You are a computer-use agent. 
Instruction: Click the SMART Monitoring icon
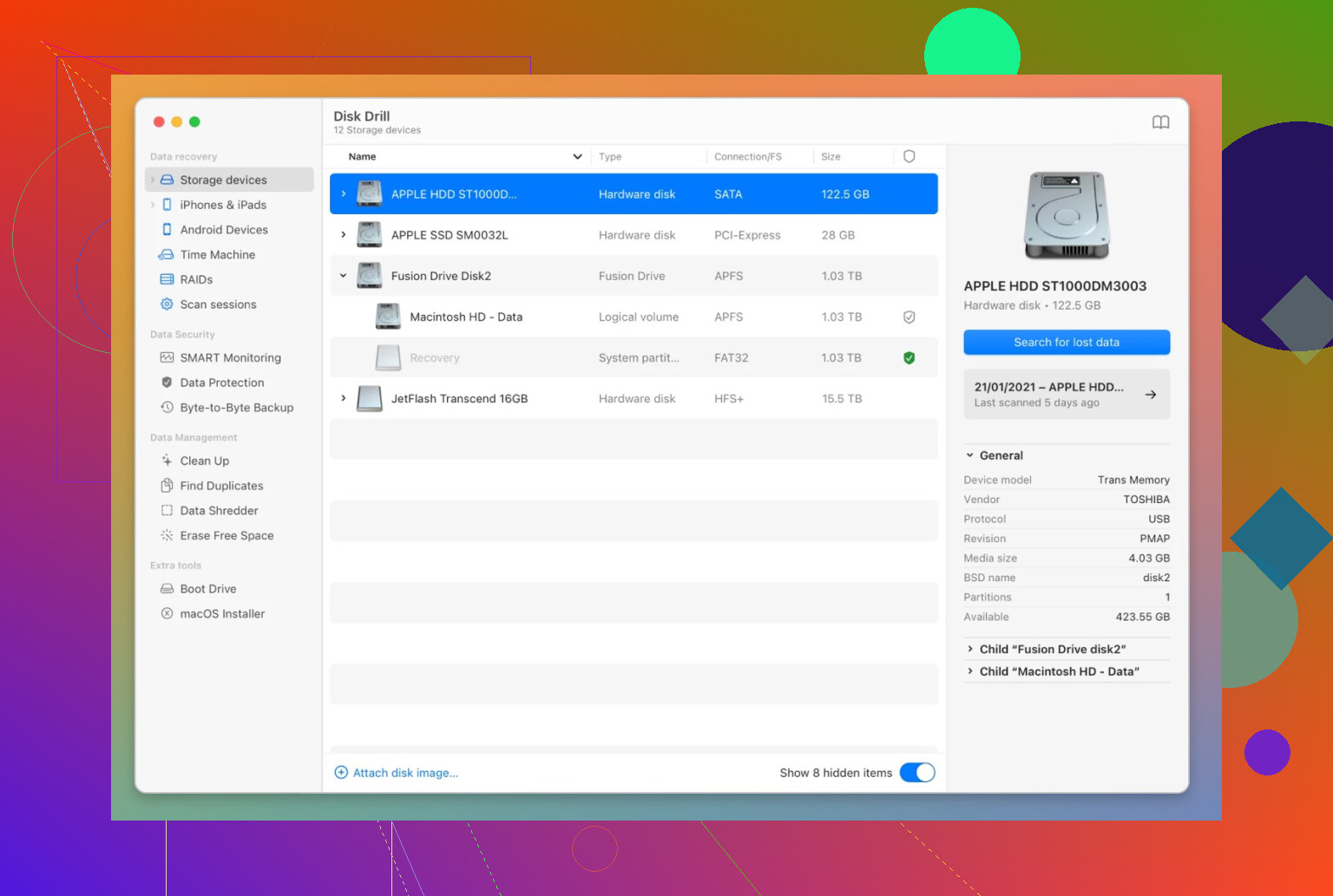[x=167, y=357]
